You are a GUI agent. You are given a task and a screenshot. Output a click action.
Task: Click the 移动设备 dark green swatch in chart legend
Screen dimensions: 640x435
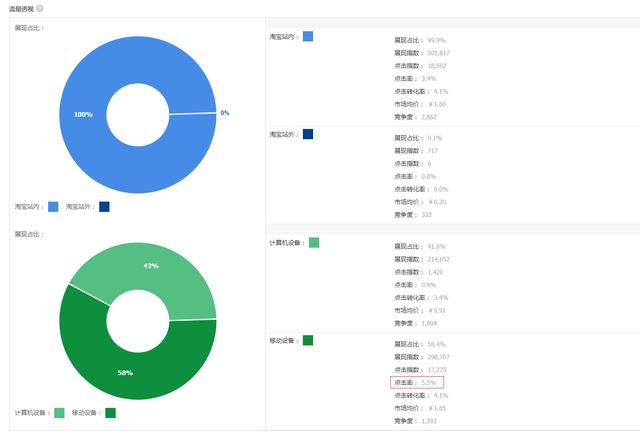pos(111,413)
